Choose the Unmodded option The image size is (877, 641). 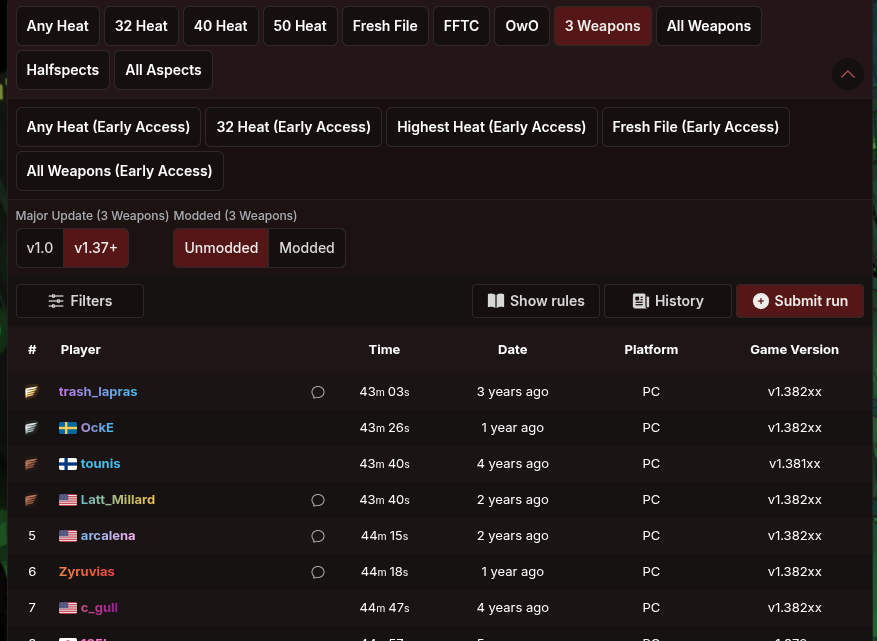point(221,248)
